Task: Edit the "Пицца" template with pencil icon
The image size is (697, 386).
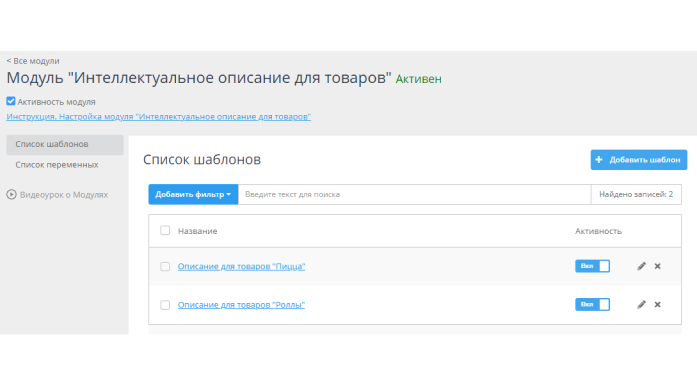Action: [641, 266]
